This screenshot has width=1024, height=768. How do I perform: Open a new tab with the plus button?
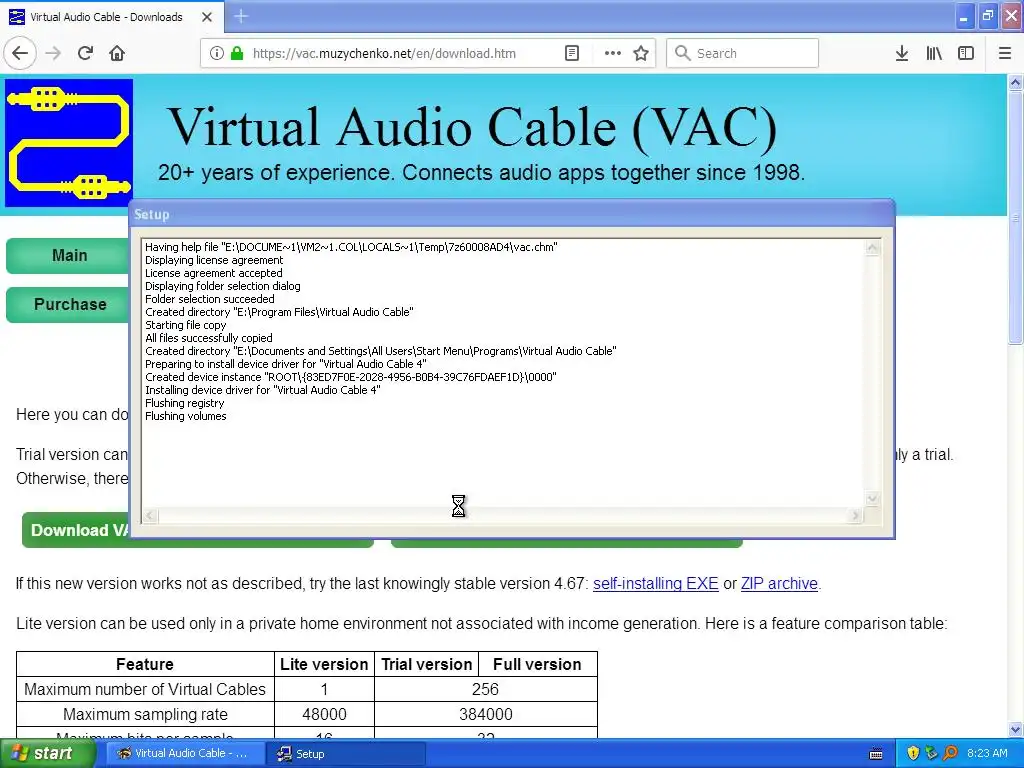241,16
